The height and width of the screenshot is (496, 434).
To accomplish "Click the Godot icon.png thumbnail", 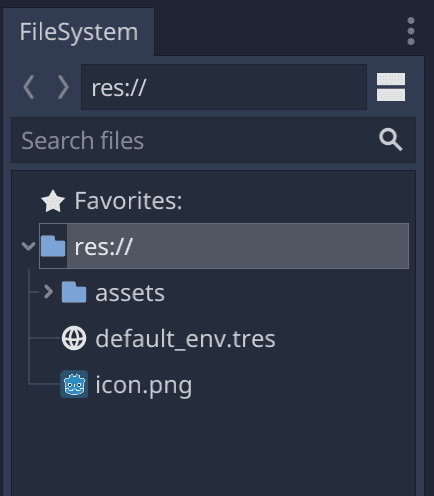I will [74, 384].
